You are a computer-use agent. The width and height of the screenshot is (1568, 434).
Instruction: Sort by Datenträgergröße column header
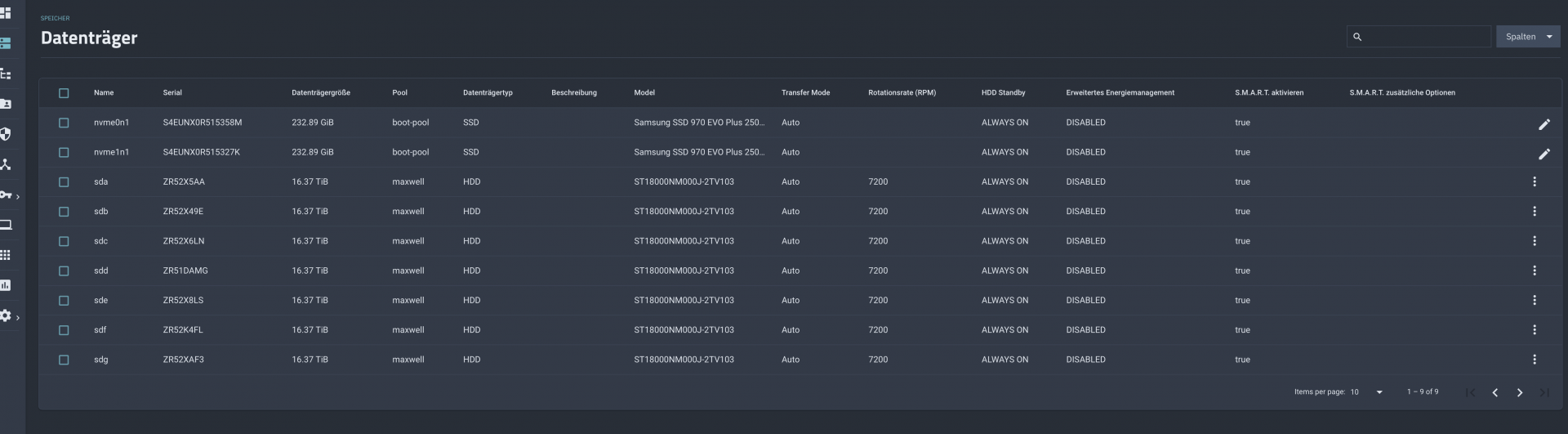(321, 93)
